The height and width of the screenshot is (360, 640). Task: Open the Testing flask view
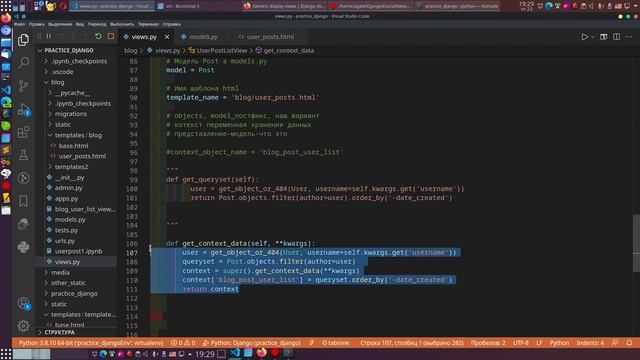[x=23, y=155]
